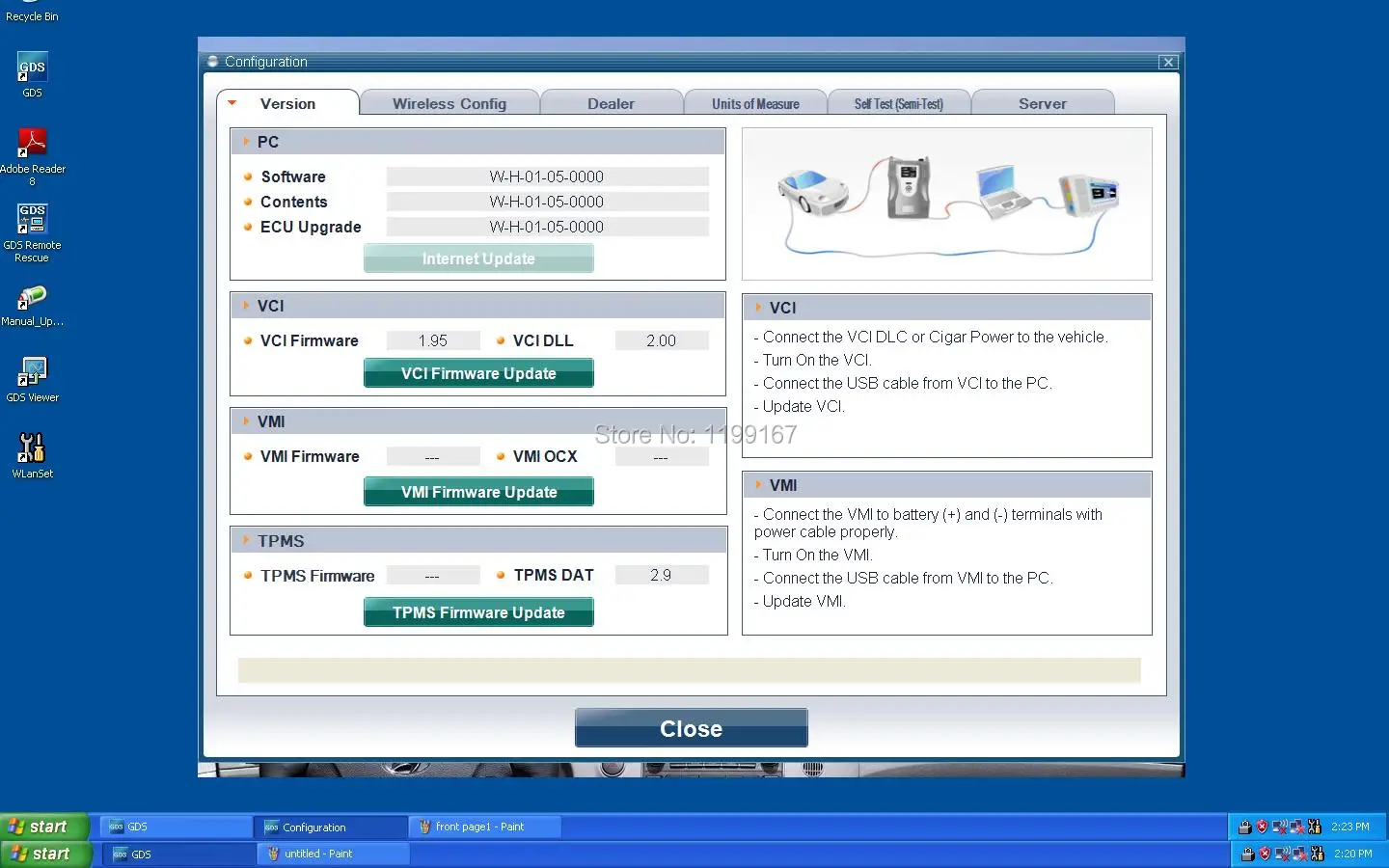The width and height of the screenshot is (1389, 868).
Task: Open the Dealer tab
Action: tap(611, 103)
